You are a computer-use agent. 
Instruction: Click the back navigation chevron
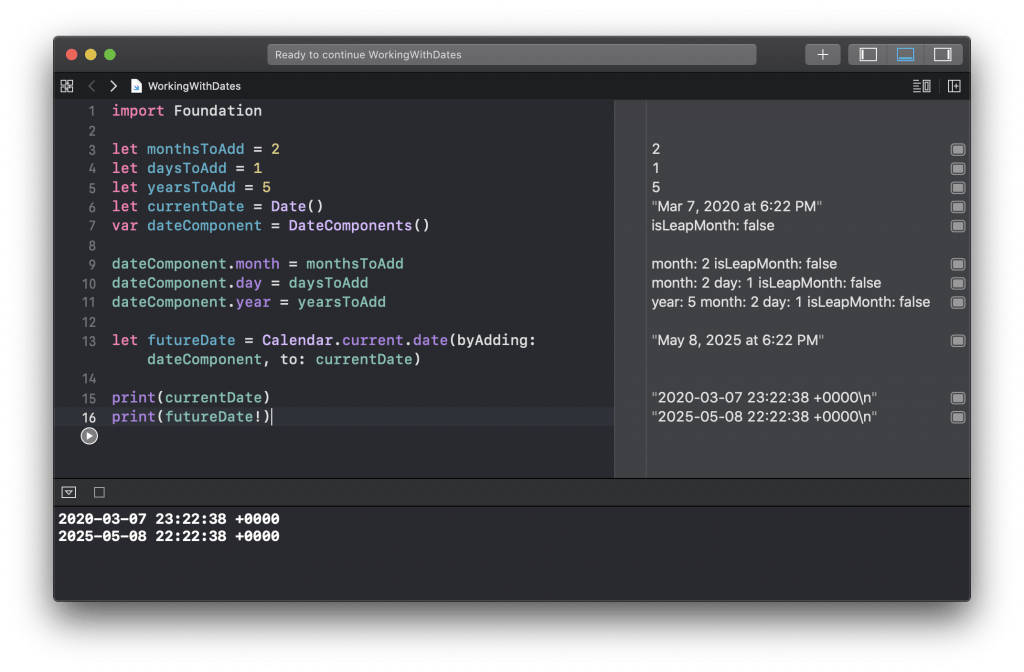pyautogui.click(x=92, y=86)
